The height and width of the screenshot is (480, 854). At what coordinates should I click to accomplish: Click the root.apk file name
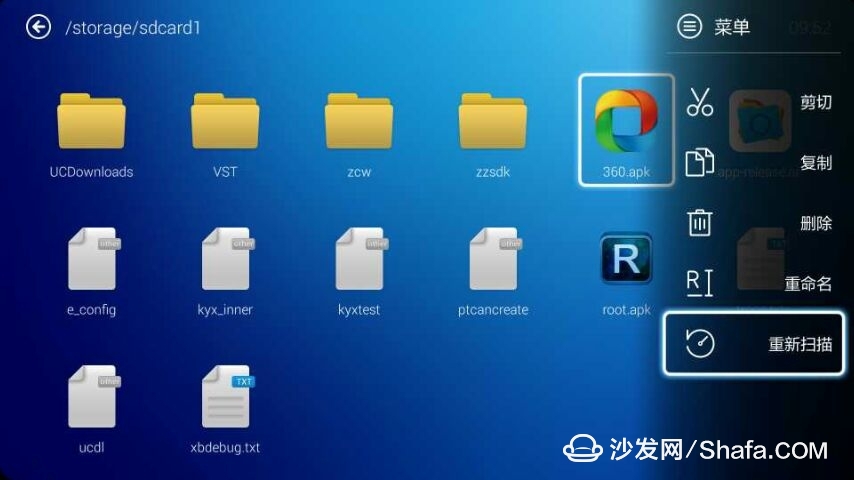[626, 310]
